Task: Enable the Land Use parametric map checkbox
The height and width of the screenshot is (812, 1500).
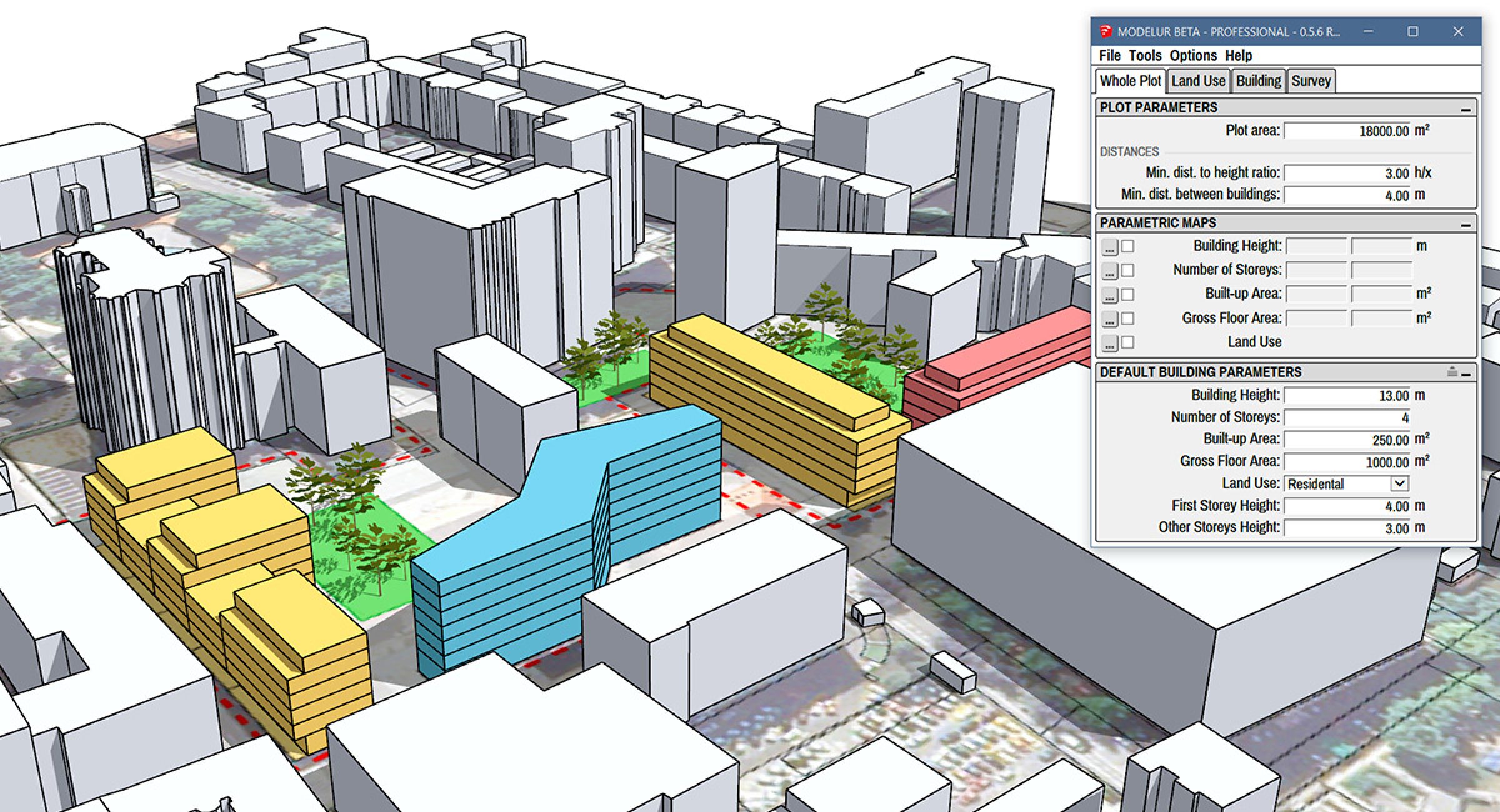Action: point(1127,342)
